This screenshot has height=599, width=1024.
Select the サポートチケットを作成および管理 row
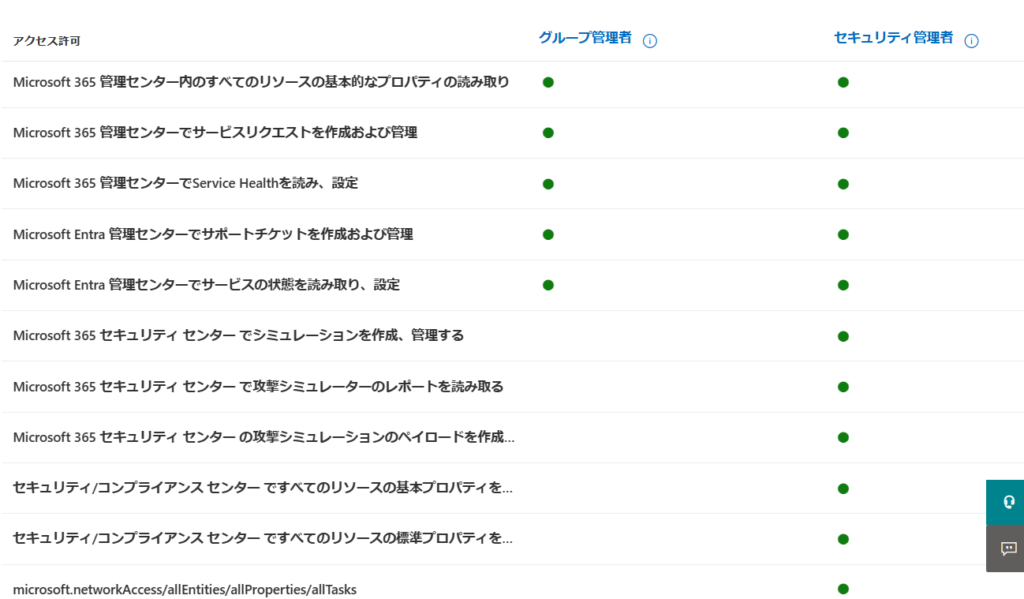(x=512, y=234)
